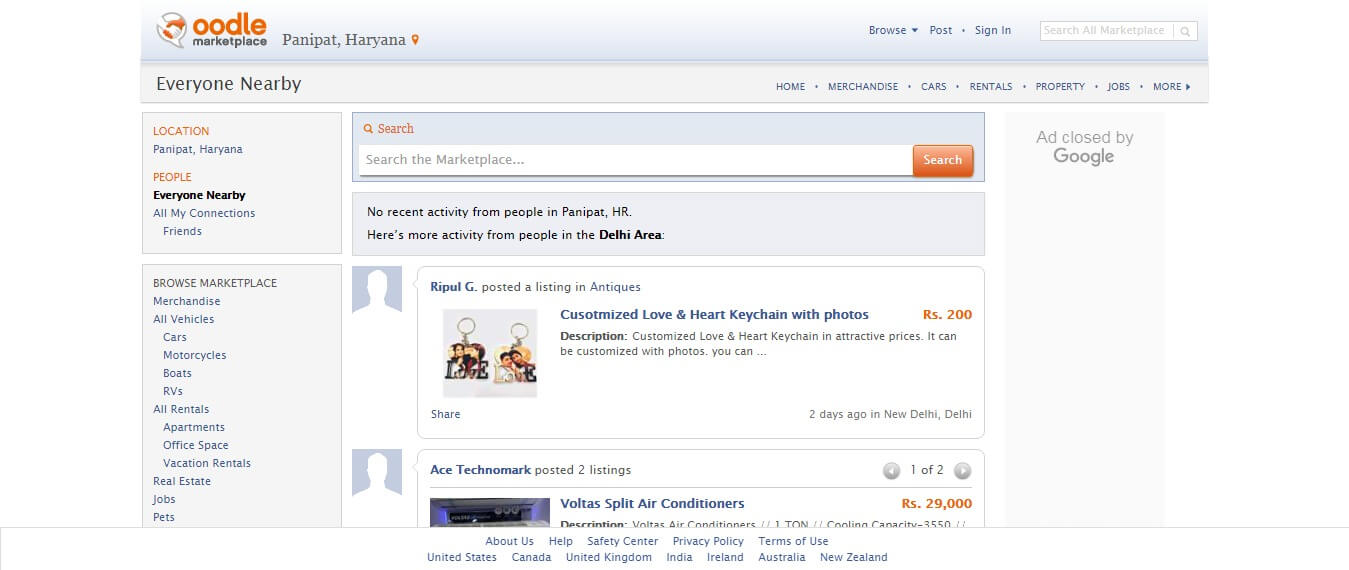Browse RVs category

coord(173,391)
